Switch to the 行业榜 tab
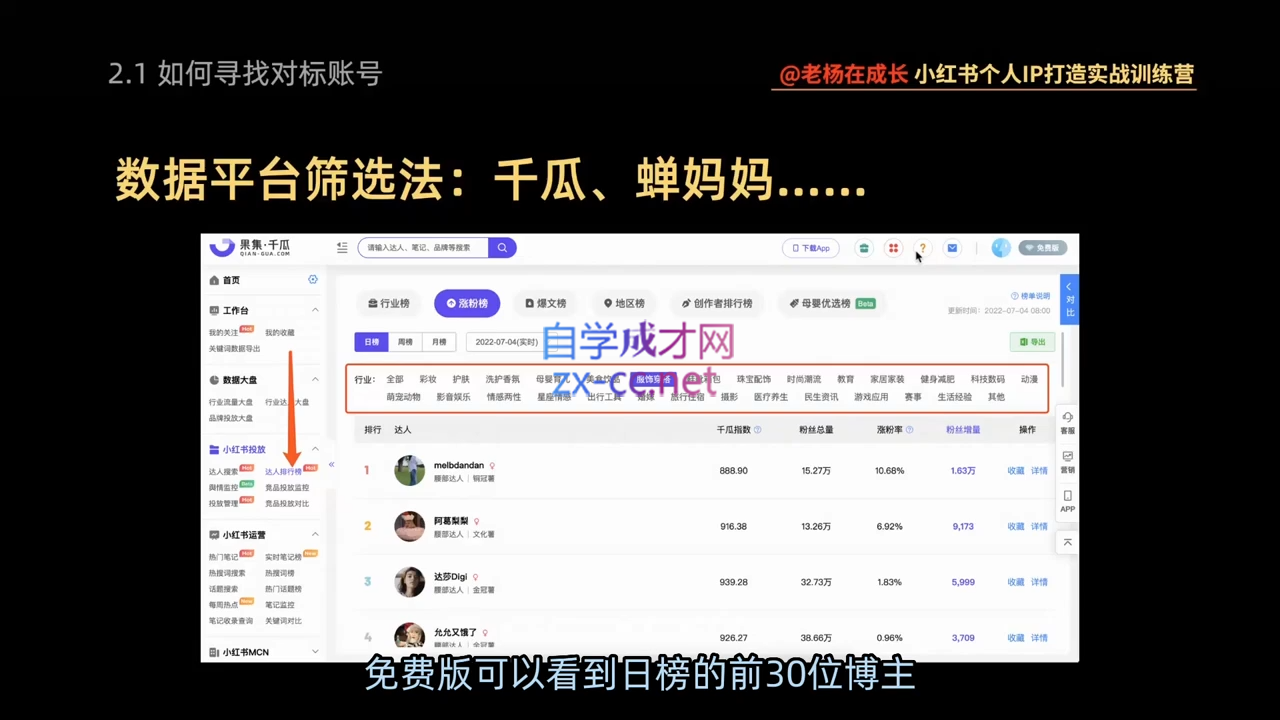 point(389,303)
